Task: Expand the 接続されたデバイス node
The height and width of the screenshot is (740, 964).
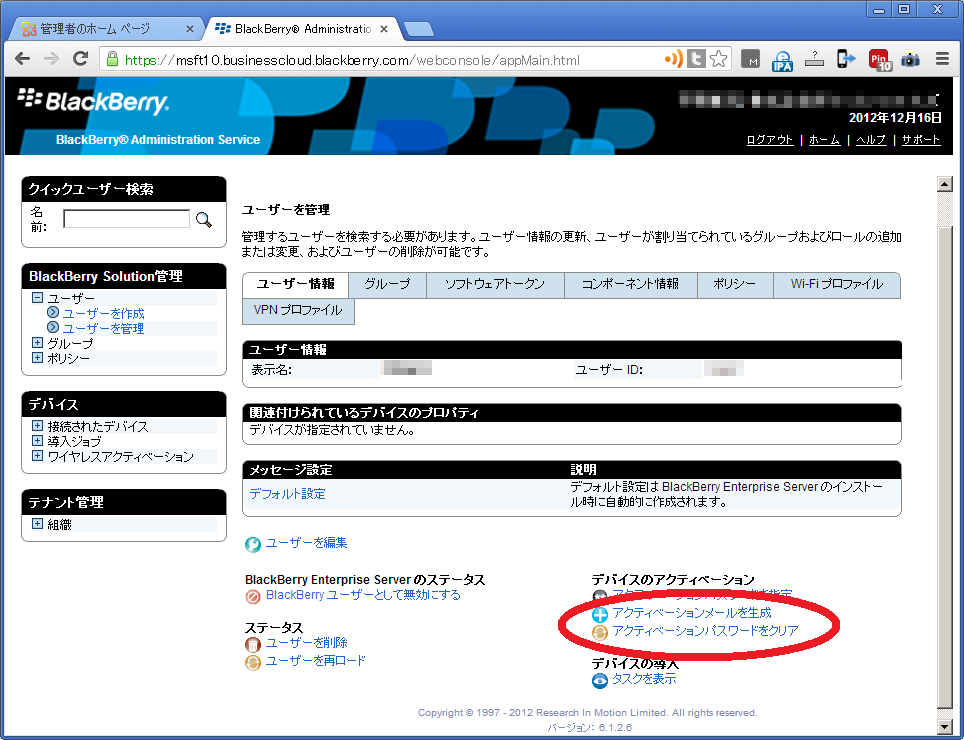Action: [38, 425]
